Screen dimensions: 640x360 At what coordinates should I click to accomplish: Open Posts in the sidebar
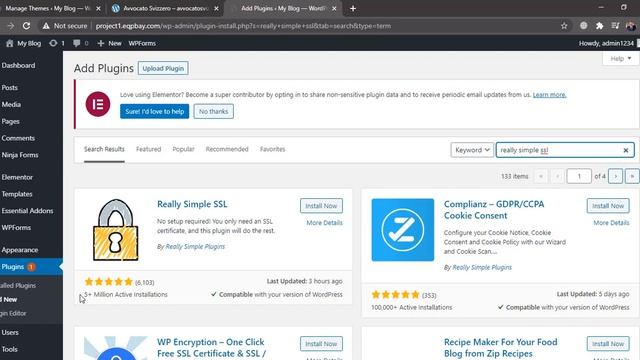coord(9,88)
